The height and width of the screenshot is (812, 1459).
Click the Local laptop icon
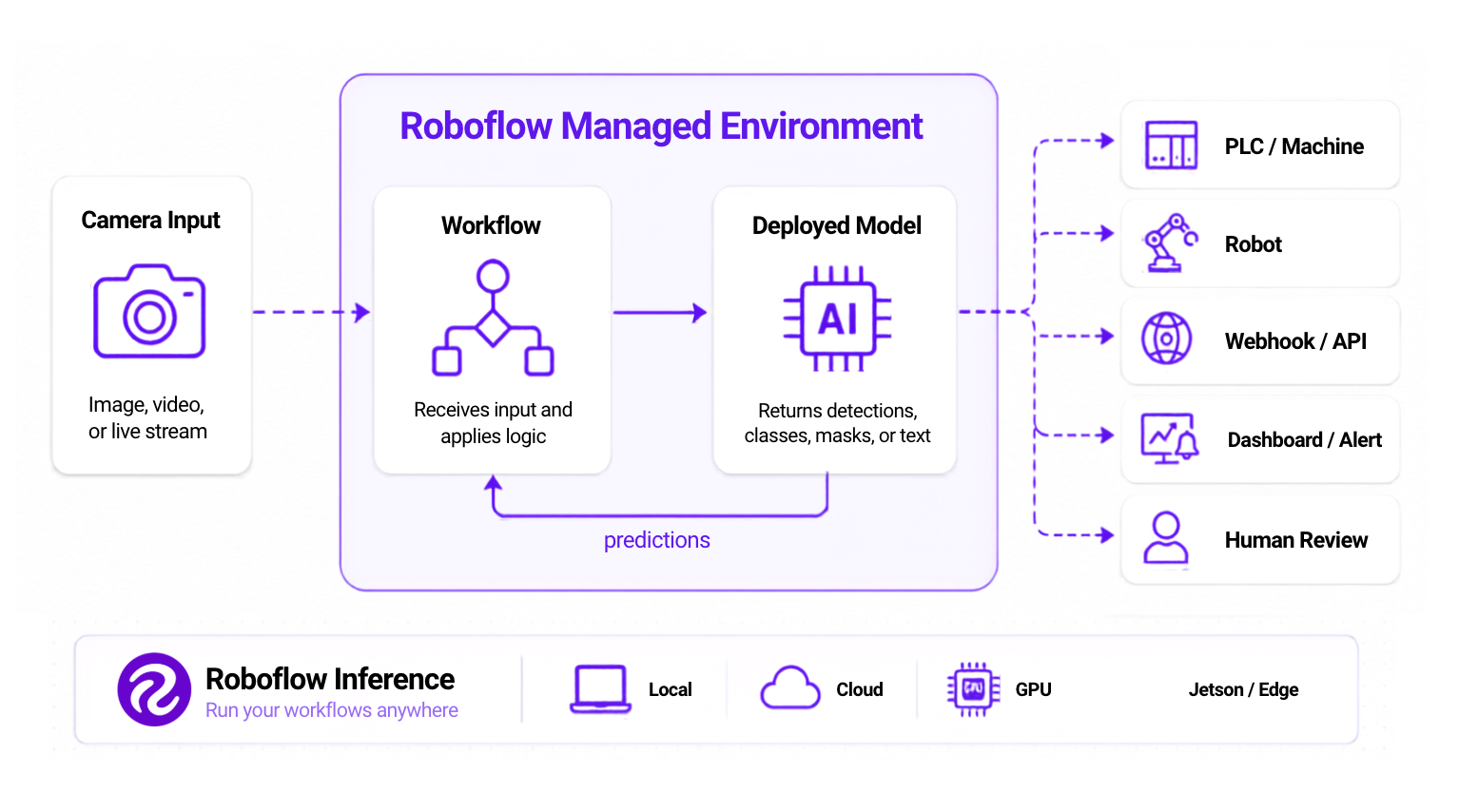(x=600, y=689)
